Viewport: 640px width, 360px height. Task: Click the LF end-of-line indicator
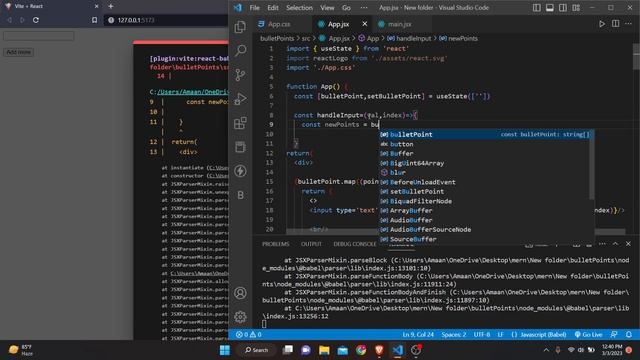click(500, 335)
